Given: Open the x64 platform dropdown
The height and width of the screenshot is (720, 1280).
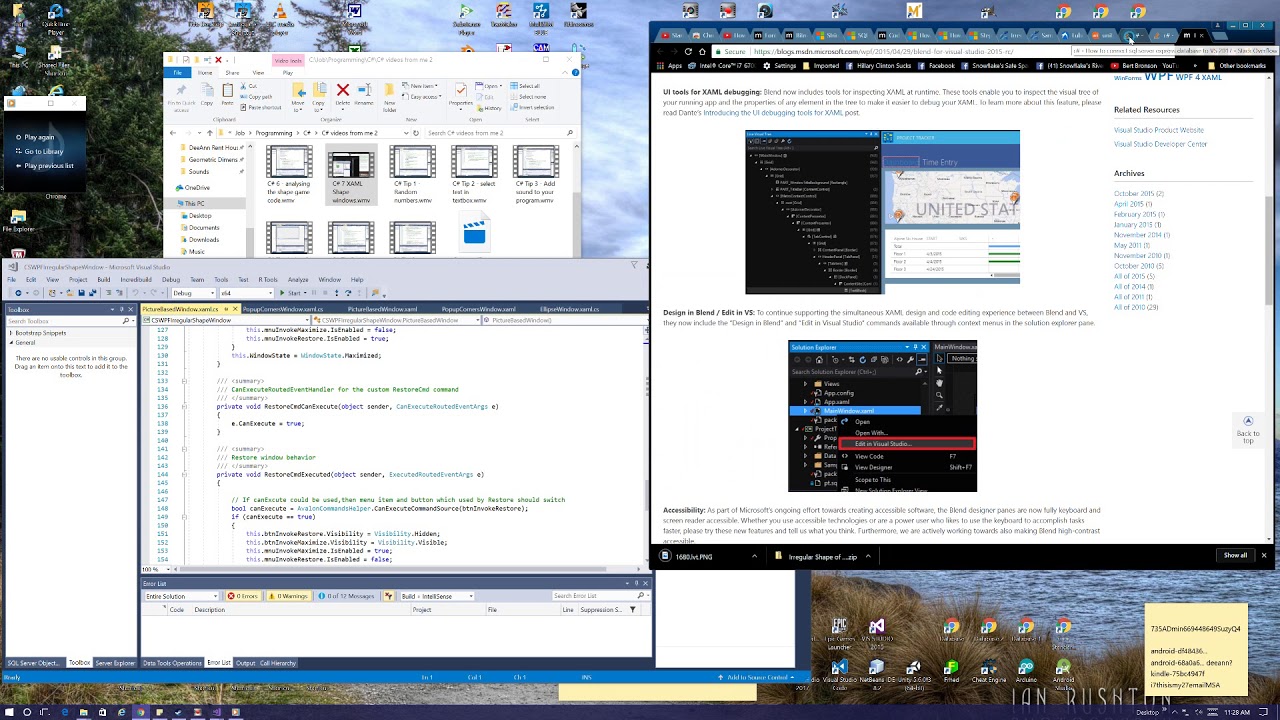Looking at the screenshot, I should coord(246,293).
